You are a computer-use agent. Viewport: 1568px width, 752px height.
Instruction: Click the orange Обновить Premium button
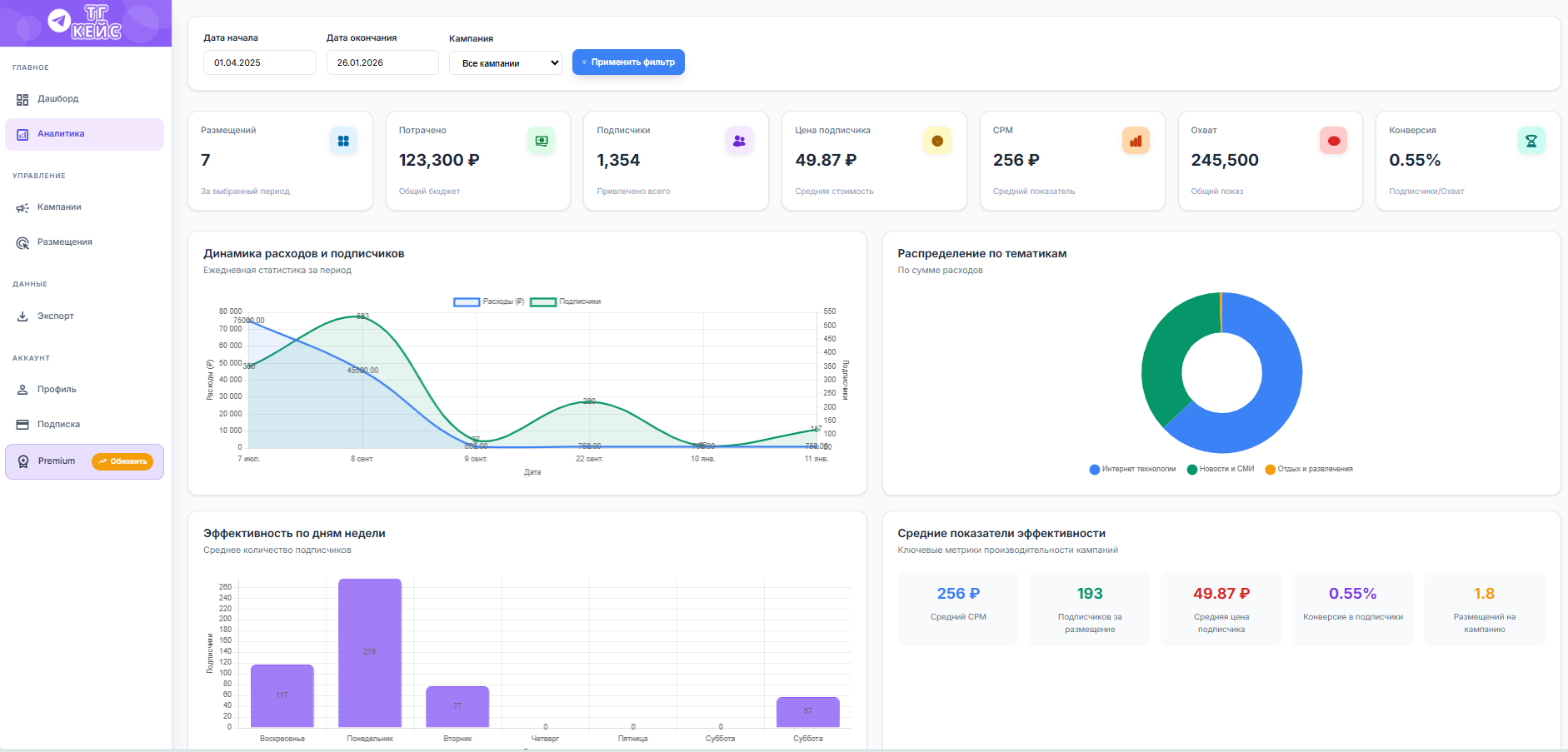122,461
